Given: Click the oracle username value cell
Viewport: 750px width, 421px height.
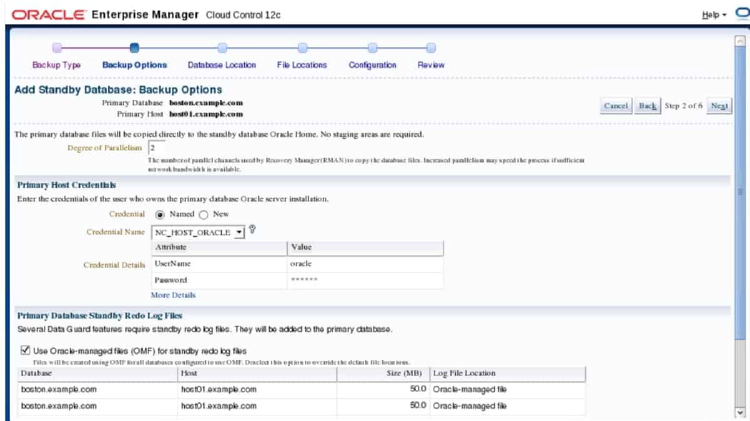Looking at the screenshot, I should tap(365, 264).
